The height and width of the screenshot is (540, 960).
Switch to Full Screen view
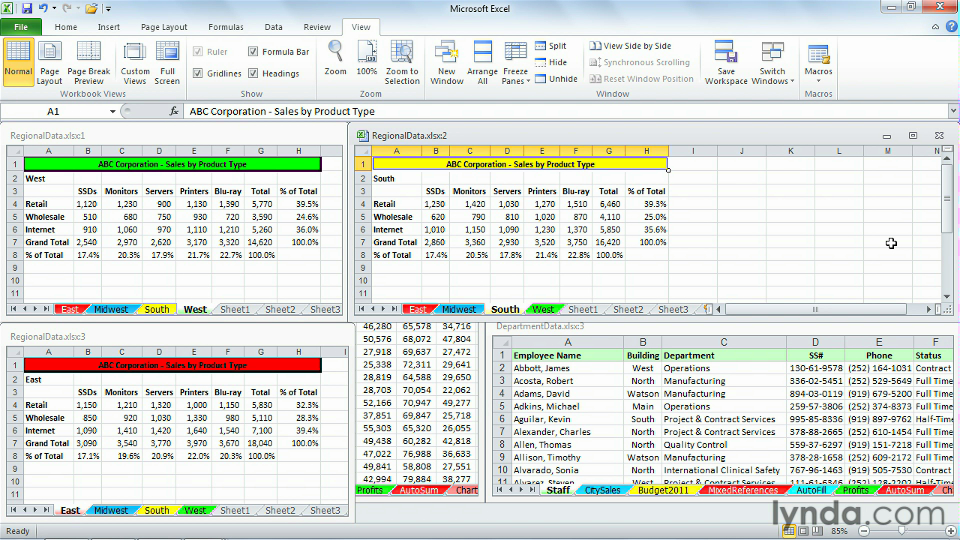[167, 62]
